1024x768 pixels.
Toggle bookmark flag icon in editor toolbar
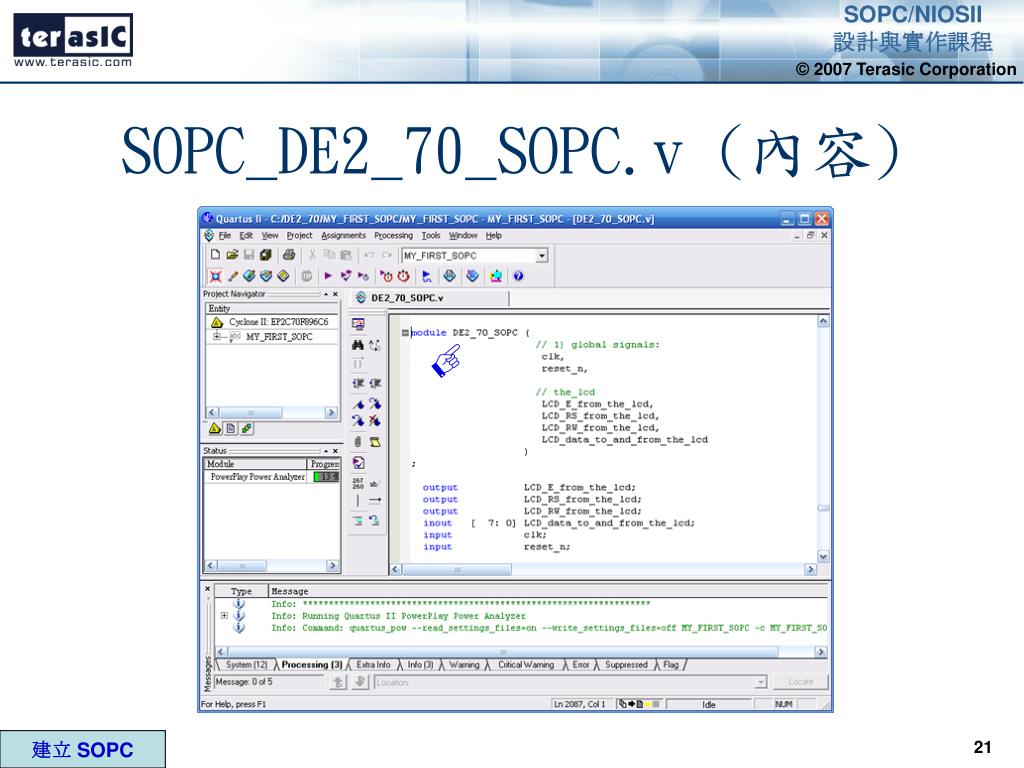358,404
